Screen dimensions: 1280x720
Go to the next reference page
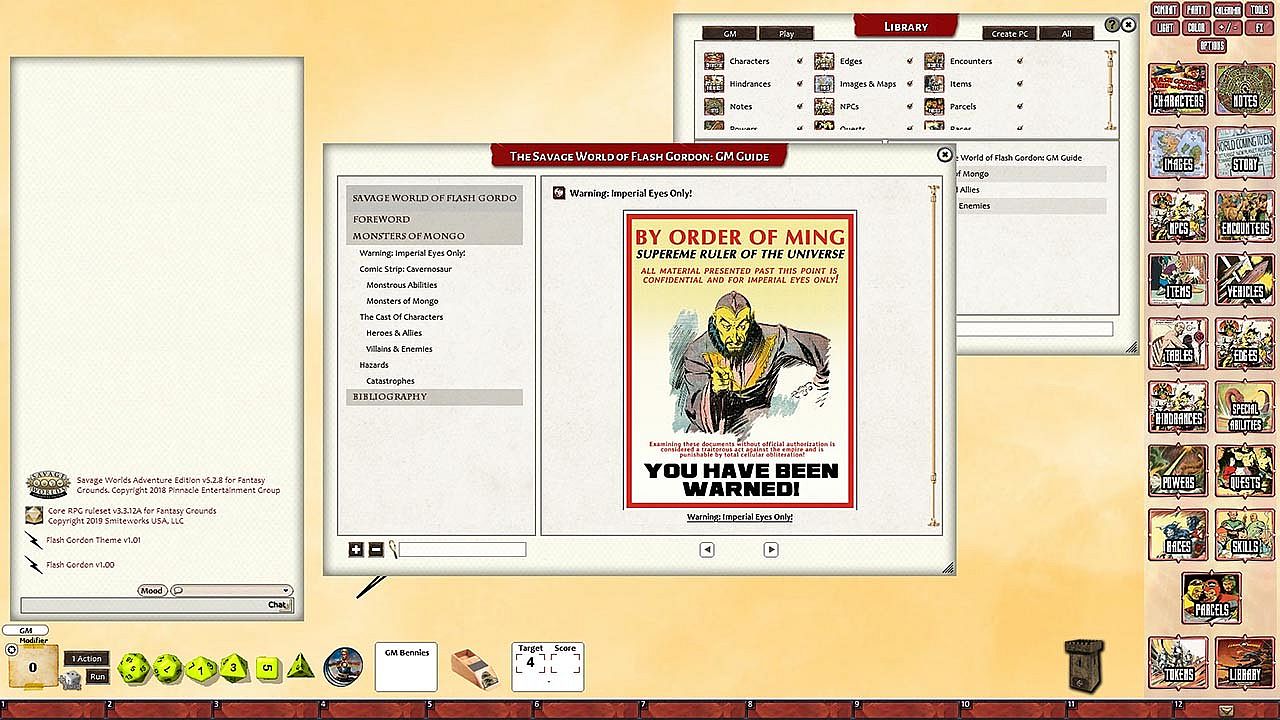(x=771, y=549)
